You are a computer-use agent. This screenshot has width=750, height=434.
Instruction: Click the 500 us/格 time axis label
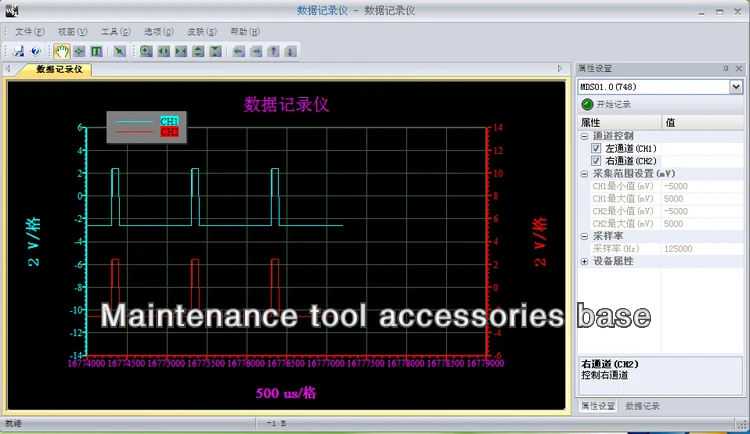[x=286, y=393]
